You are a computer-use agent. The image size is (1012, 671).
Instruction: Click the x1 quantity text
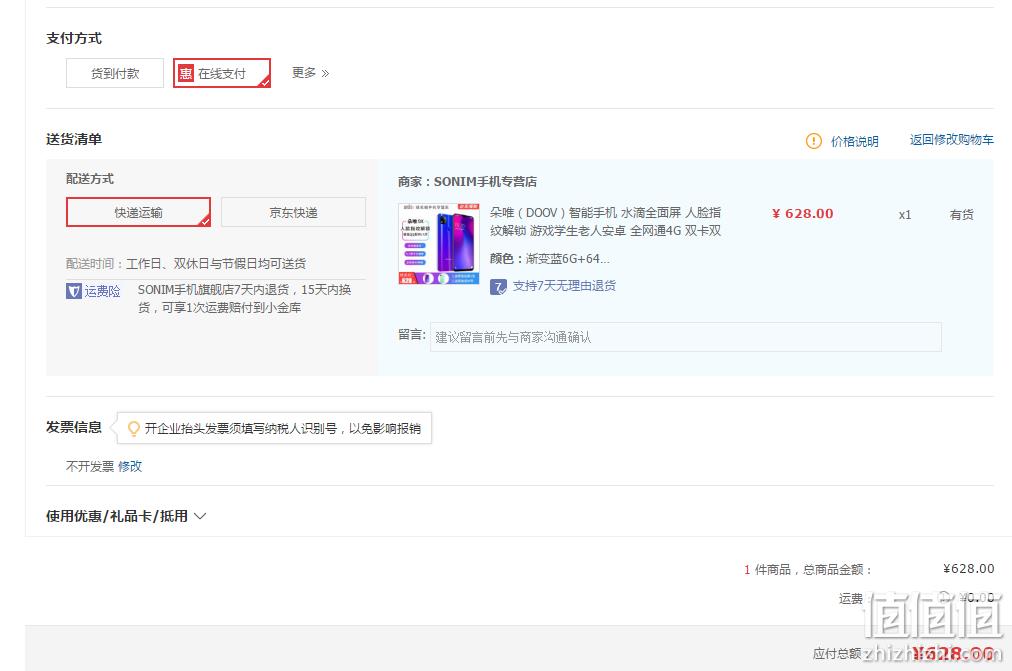click(x=905, y=214)
